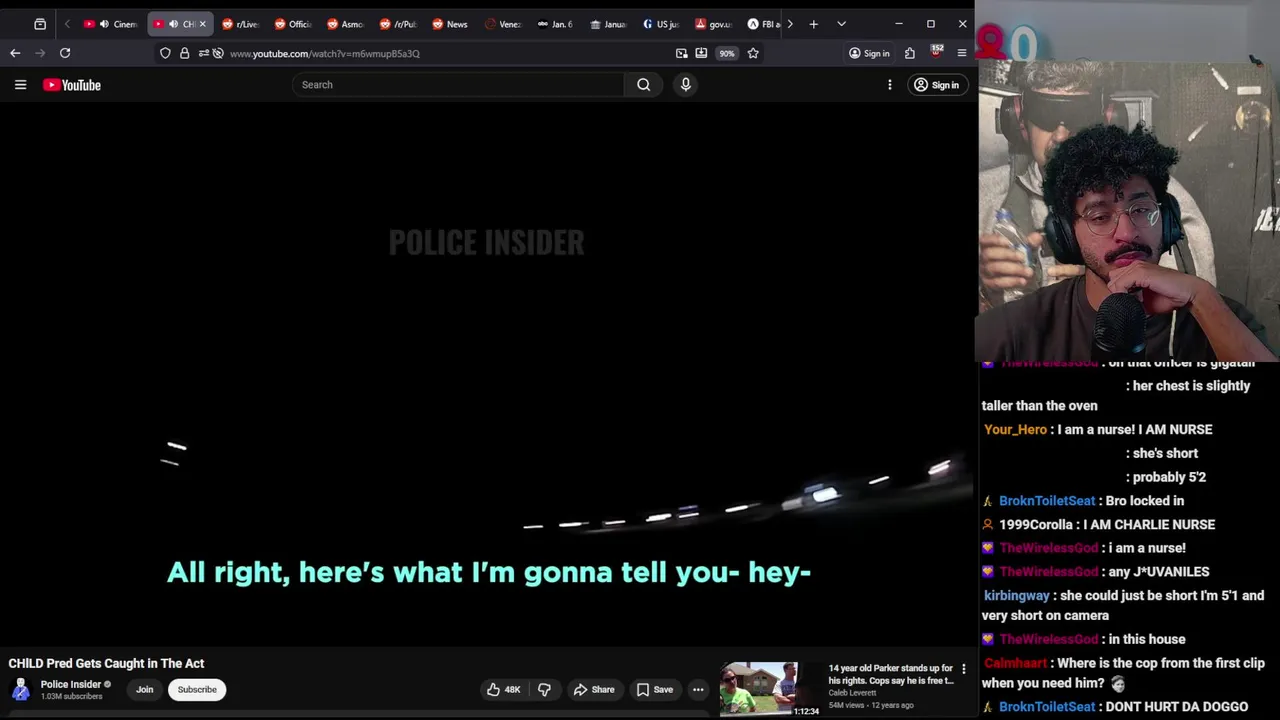This screenshot has height=720, width=1280.
Task: Switch to the /r/Pul Reddit tab
Action: coord(398,24)
